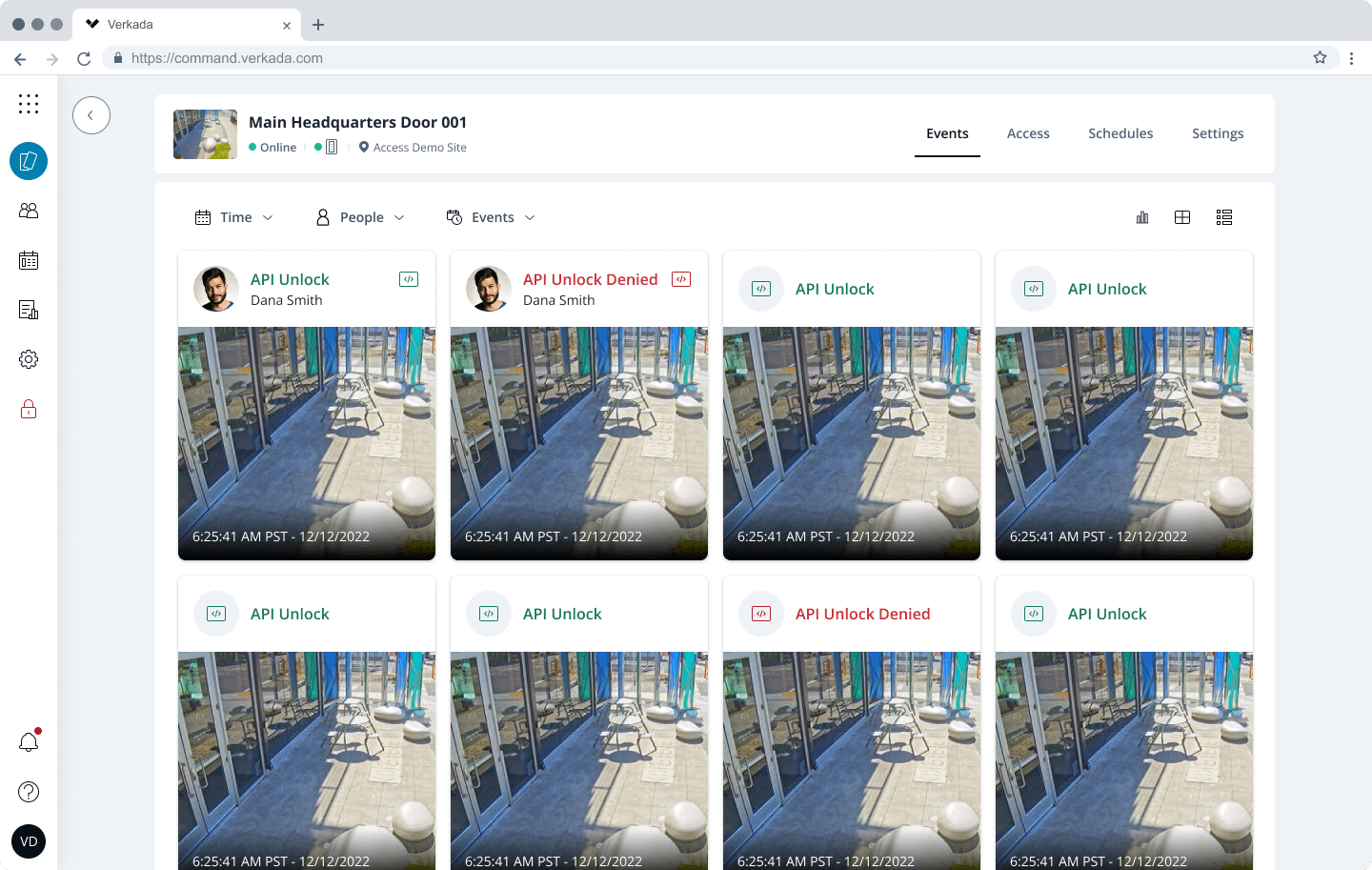Open the VD user avatar menu
Screen dimensions: 1372x870
click(x=29, y=841)
